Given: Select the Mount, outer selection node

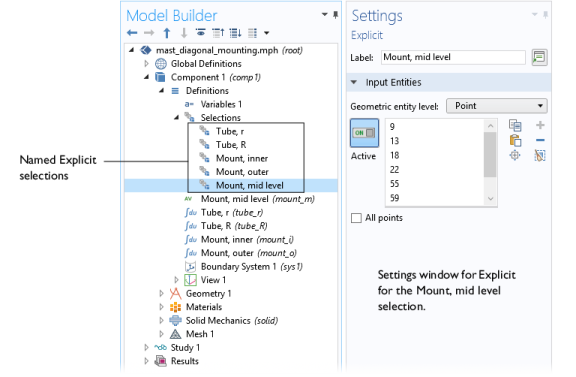Looking at the screenshot, I should pyautogui.click(x=242, y=172).
